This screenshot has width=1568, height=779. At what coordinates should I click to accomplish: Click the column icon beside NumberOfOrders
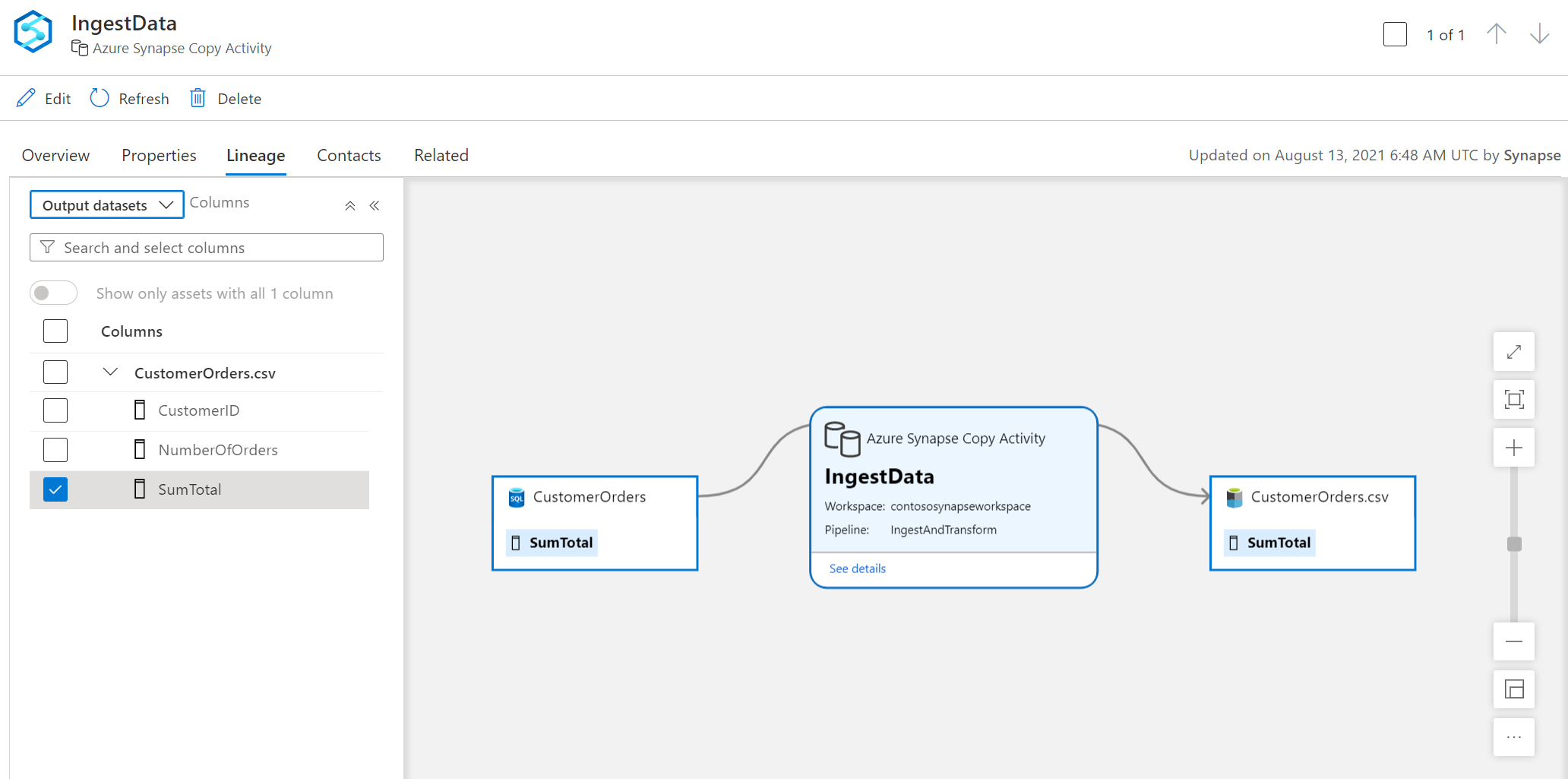click(140, 450)
